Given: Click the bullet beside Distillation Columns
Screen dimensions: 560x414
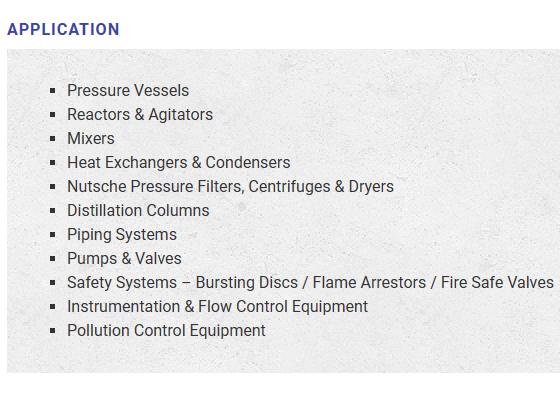Looking at the screenshot, I should click(53, 211).
